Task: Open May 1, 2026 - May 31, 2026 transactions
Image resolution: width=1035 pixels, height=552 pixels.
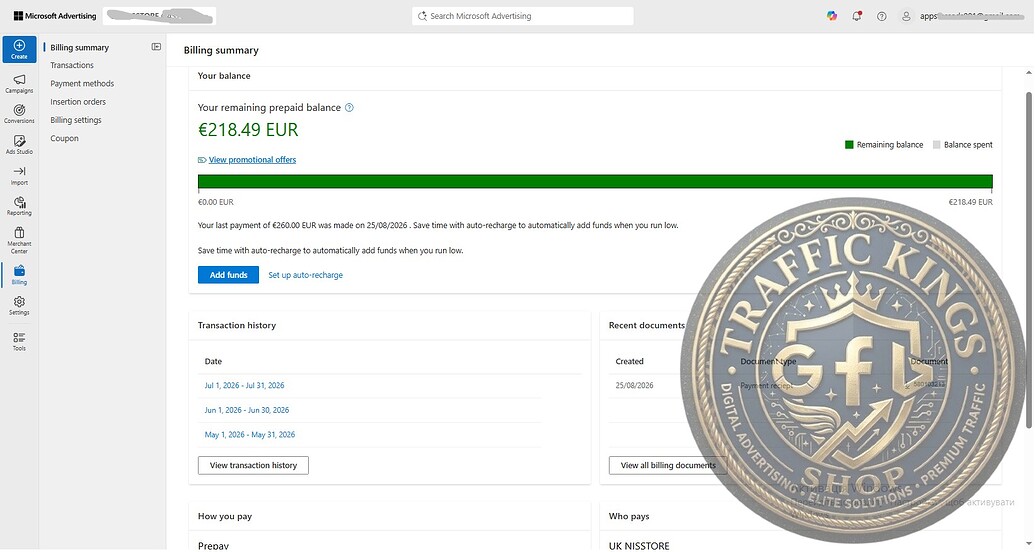Action: [x=250, y=434]
